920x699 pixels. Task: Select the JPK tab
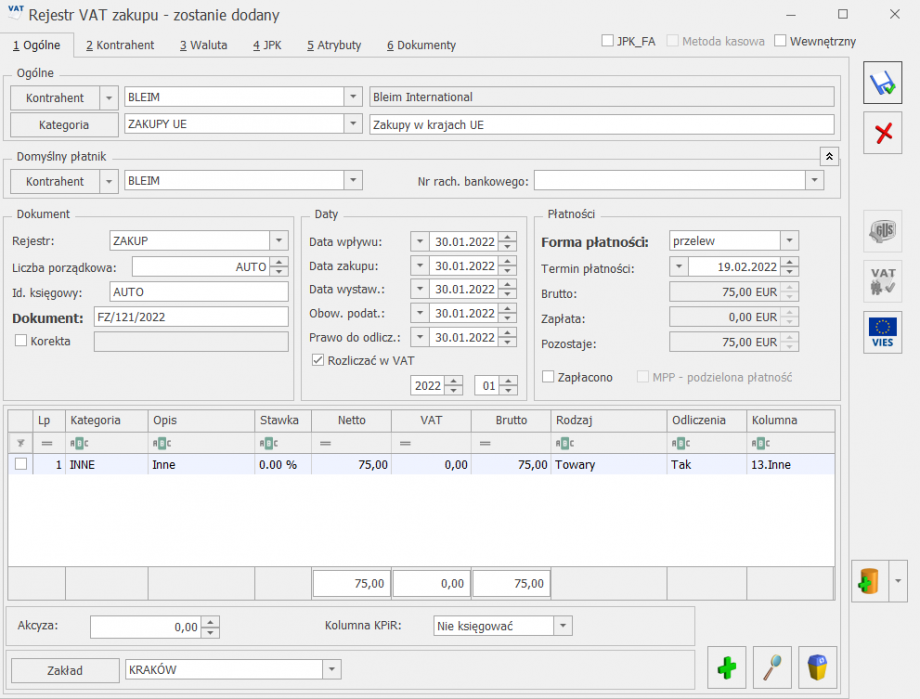267,45
